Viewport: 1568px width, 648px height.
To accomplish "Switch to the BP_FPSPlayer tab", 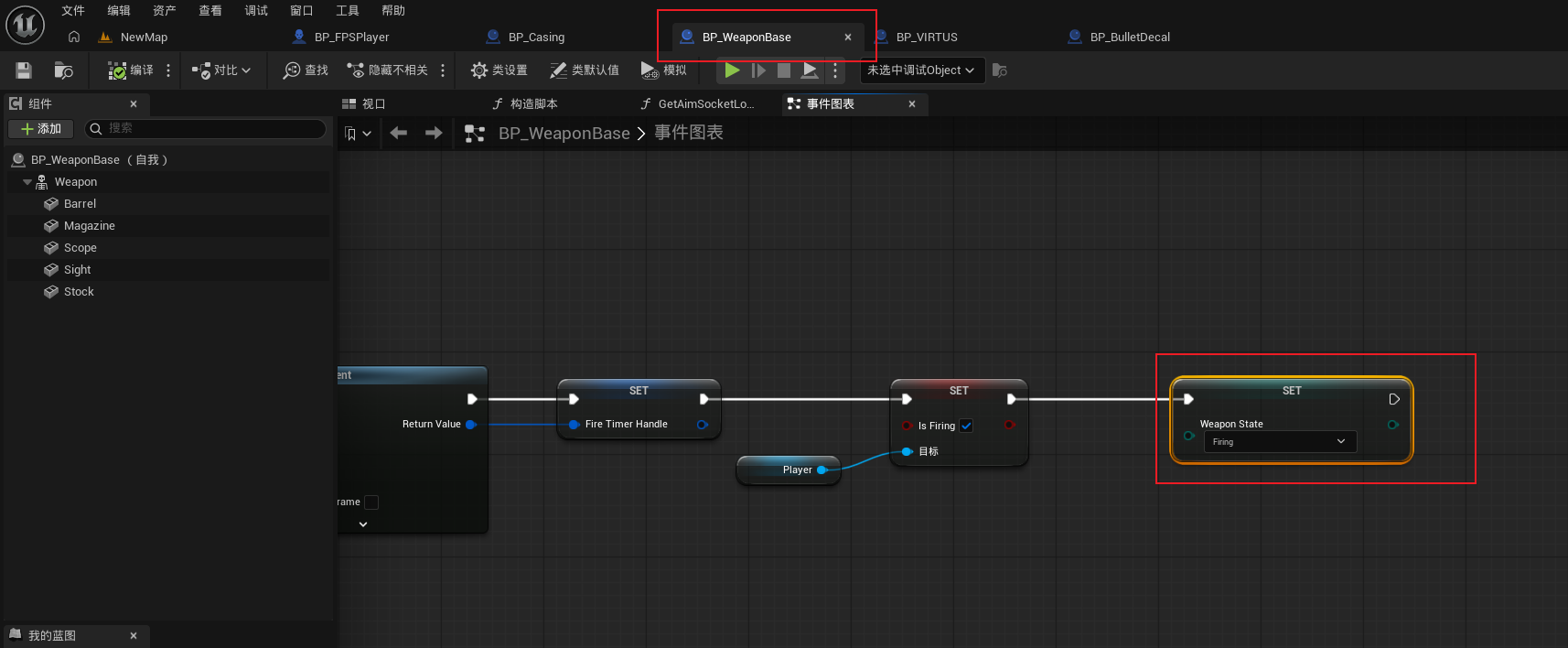I will pyautogui.click(x=351, y=38).
